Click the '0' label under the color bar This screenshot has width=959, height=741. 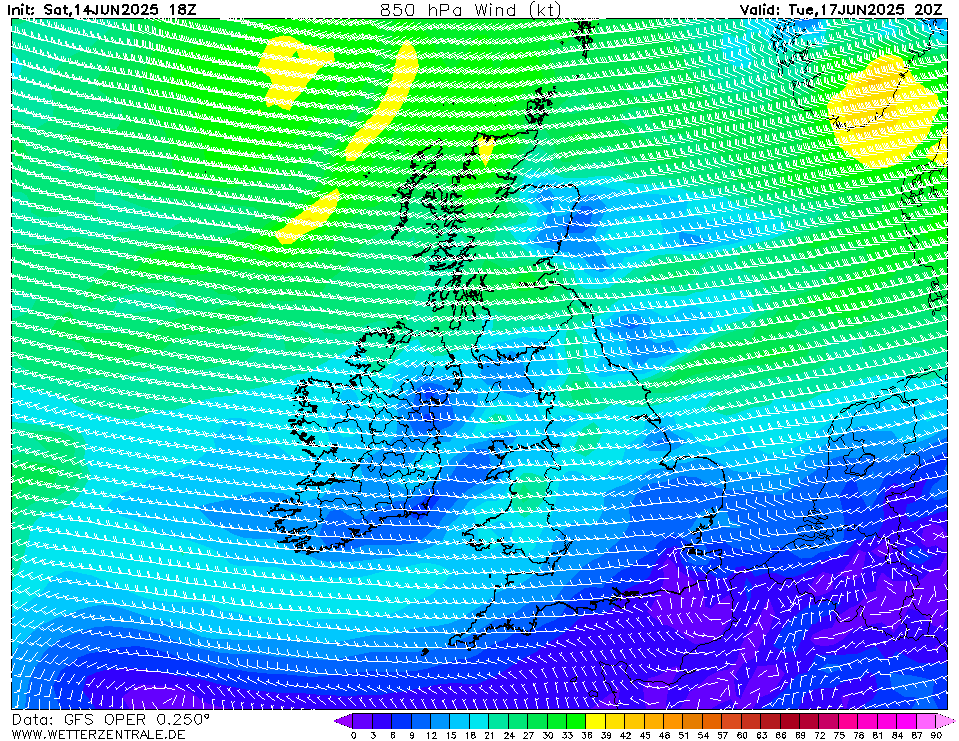(354, 735)
